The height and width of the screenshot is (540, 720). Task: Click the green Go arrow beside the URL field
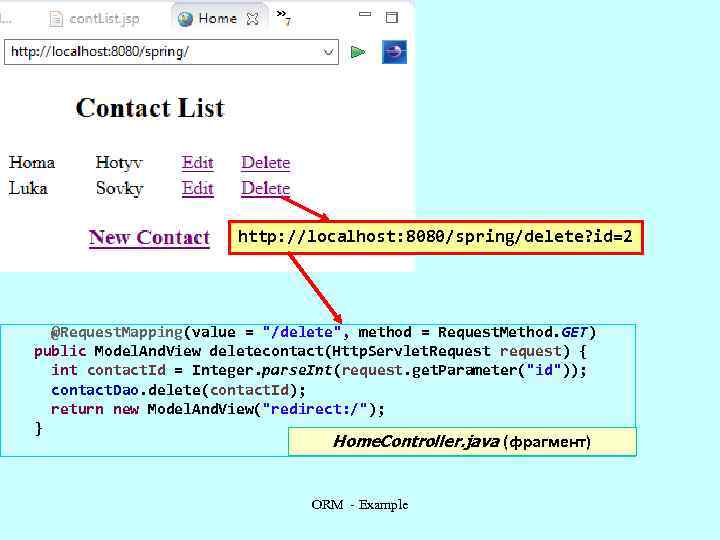pos(358,52)
